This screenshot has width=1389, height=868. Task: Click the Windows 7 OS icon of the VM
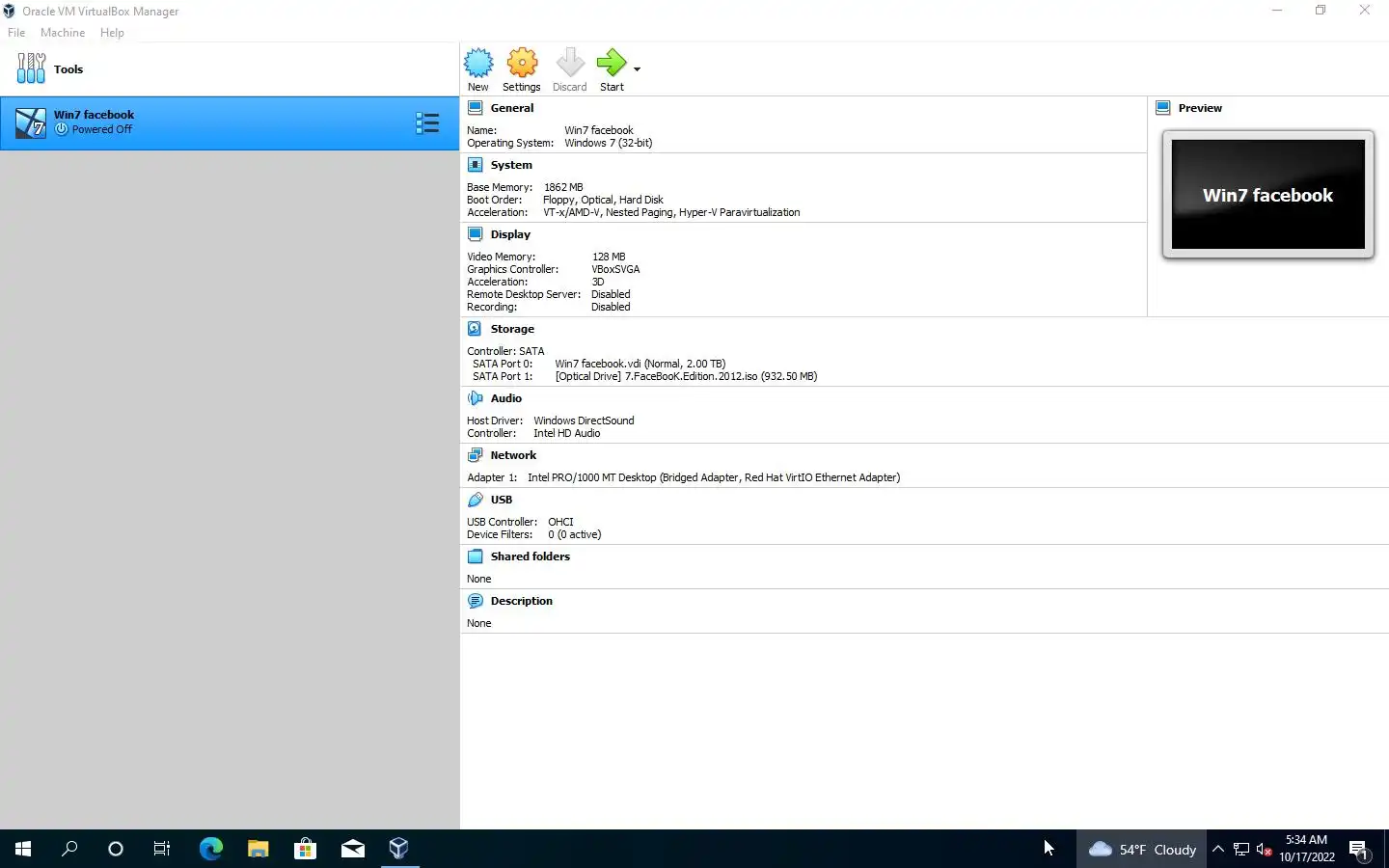(x=31, y=122)
